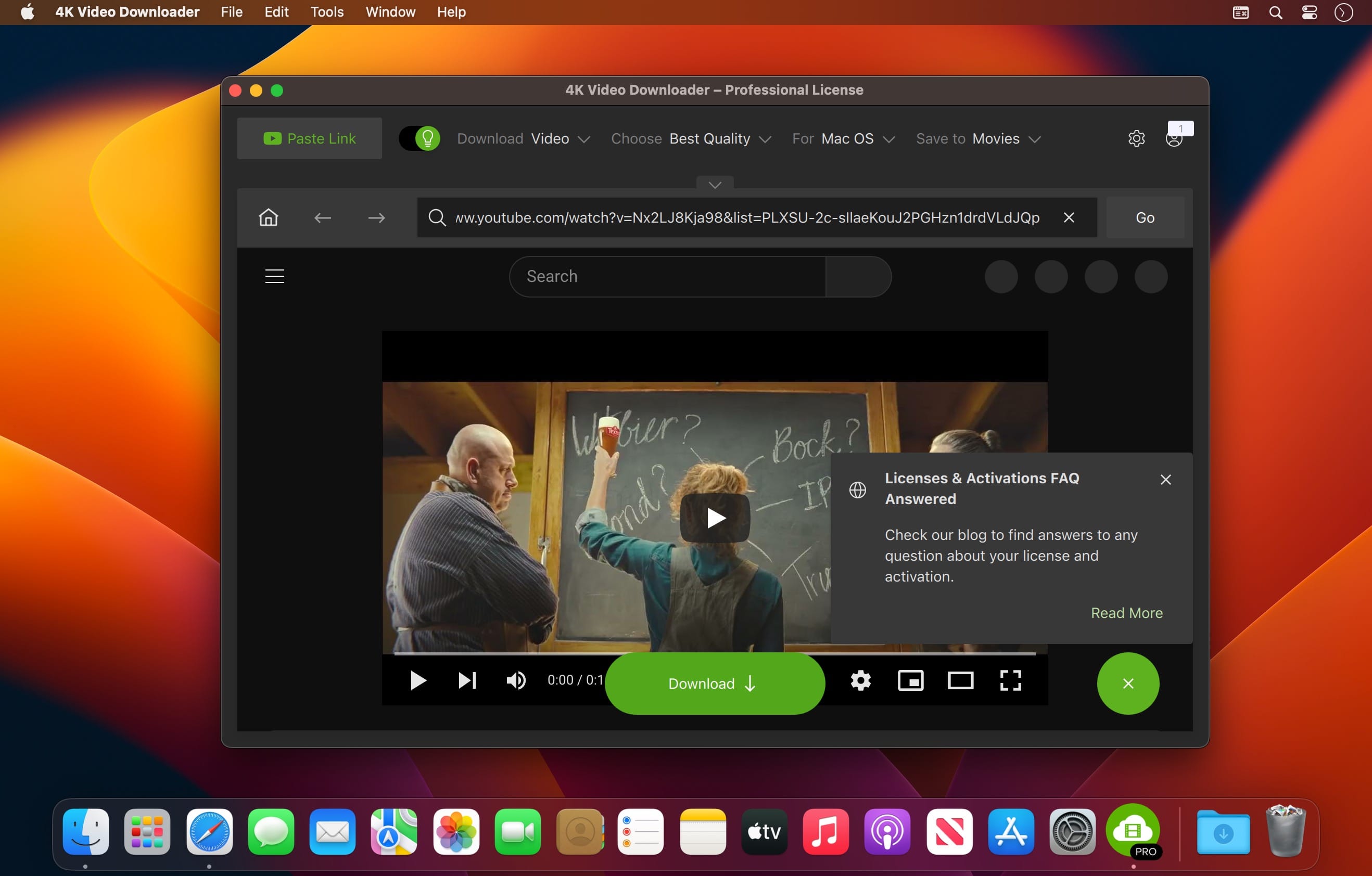Open Help menu in menu bar
The image size is (1372, 876).
452,11
